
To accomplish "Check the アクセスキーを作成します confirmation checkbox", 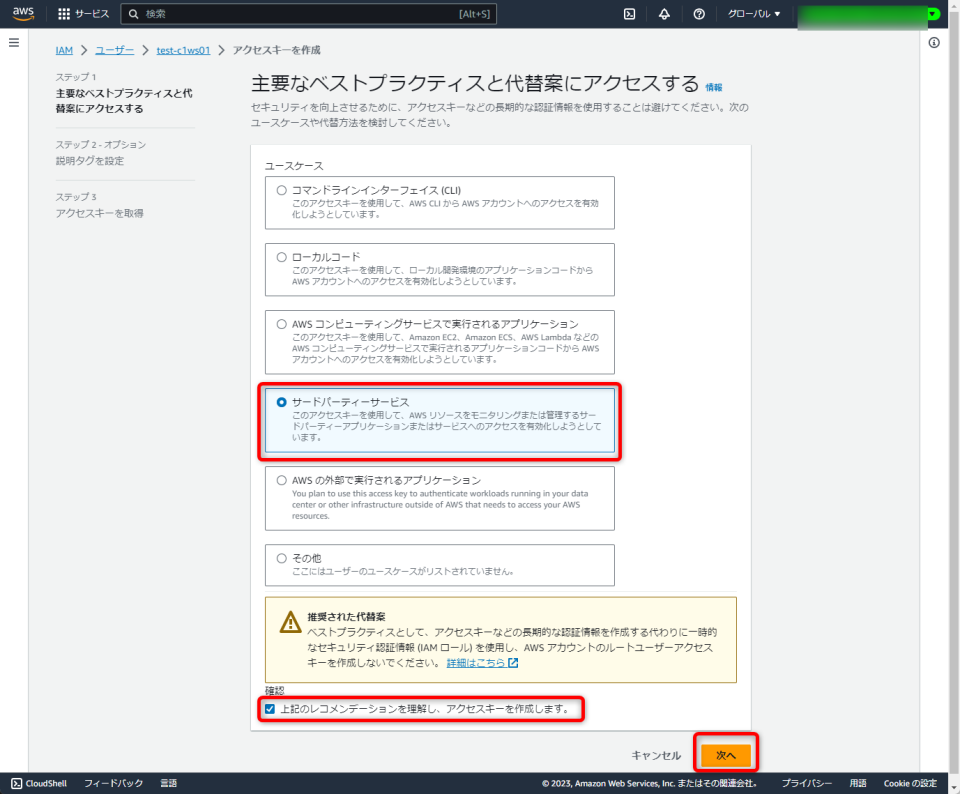I will click(270, 708).
